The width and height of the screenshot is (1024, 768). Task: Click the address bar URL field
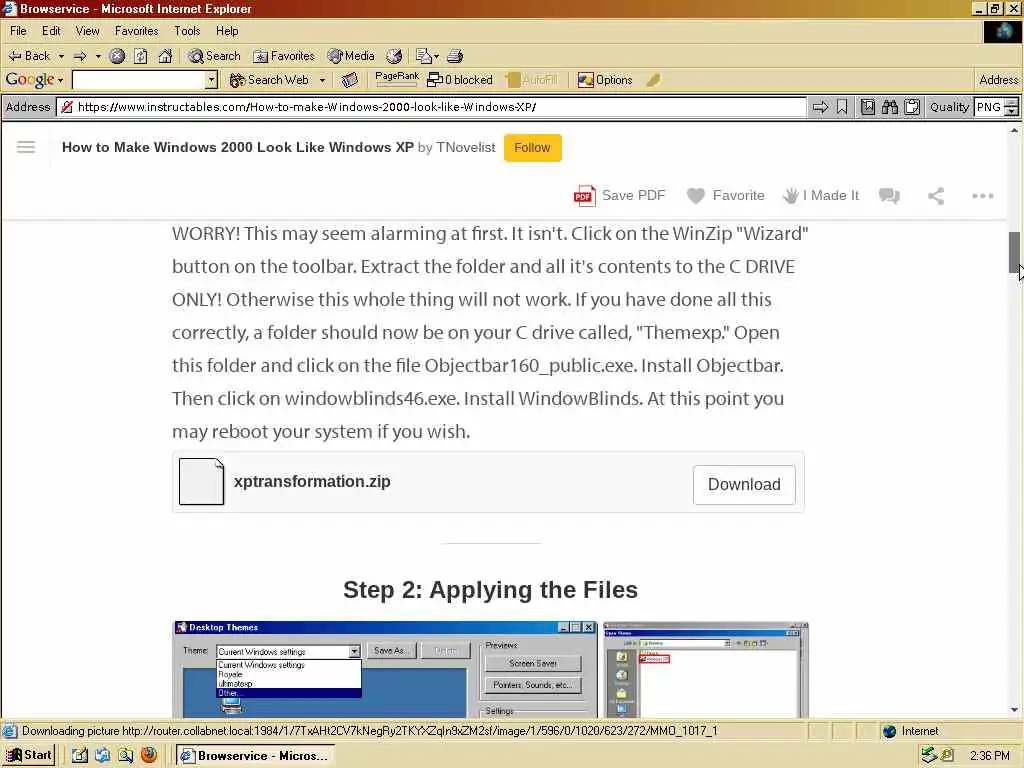tap(431, 107)
